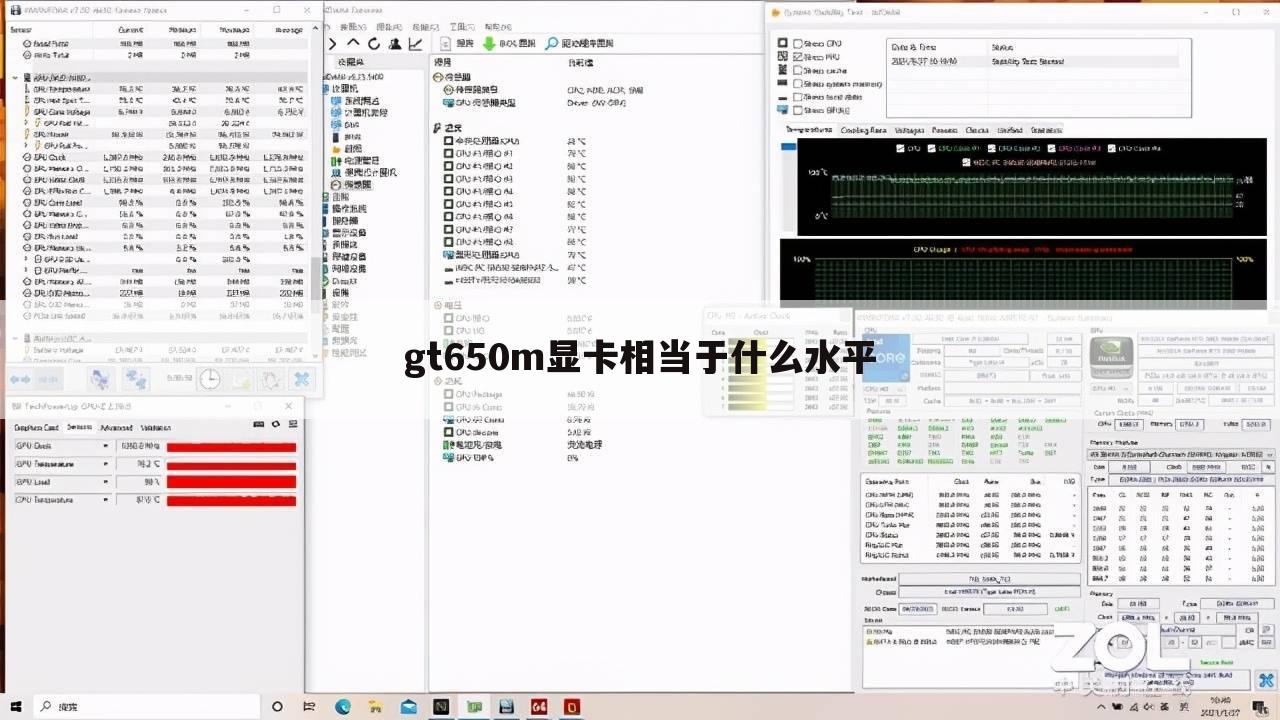
Task: Click the GPU Clock red graph bar
Action: pos(231,446)
